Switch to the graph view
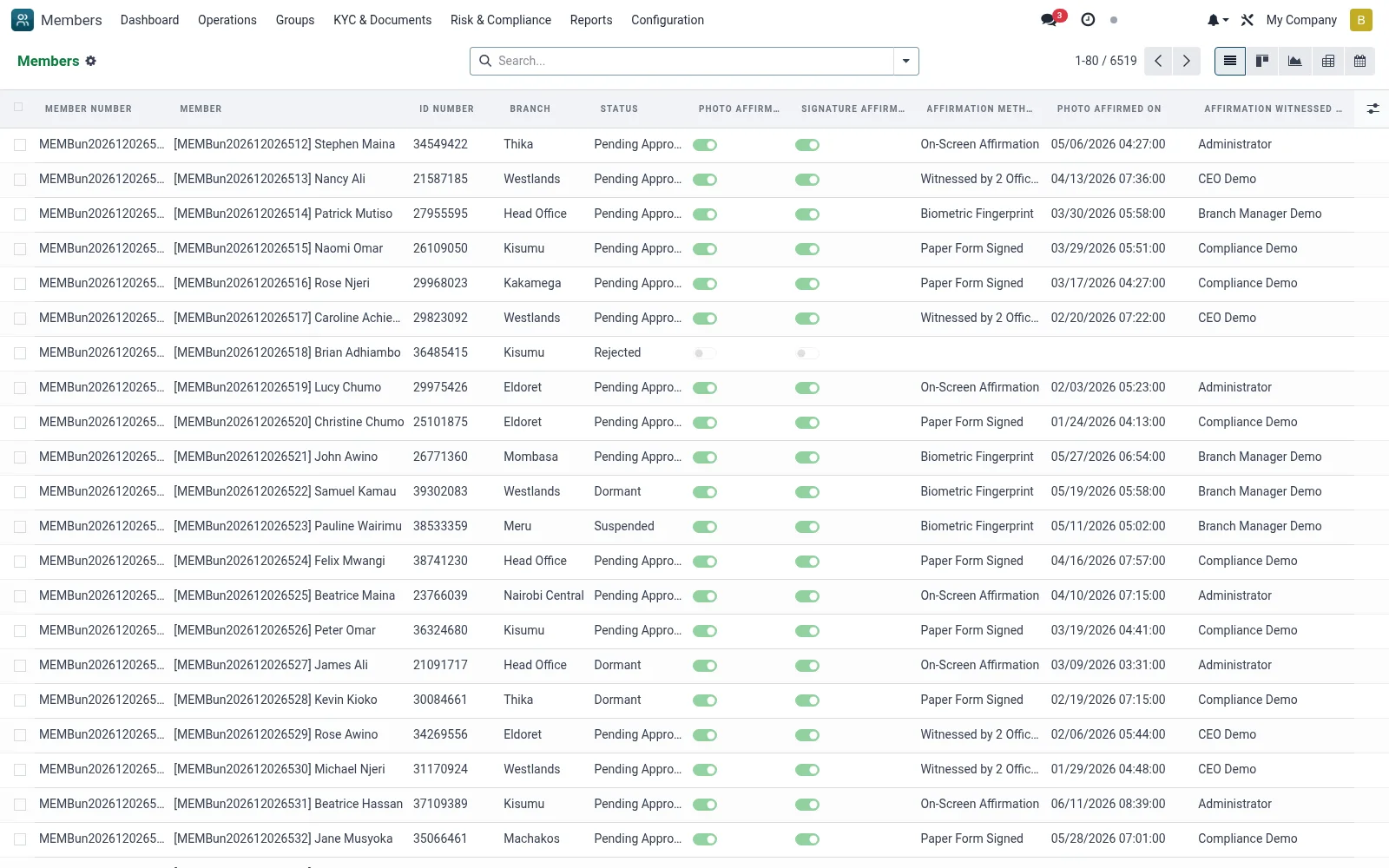Image resolution: width=1389 pixels, height=868 pixels. [x=1294, y=61]
